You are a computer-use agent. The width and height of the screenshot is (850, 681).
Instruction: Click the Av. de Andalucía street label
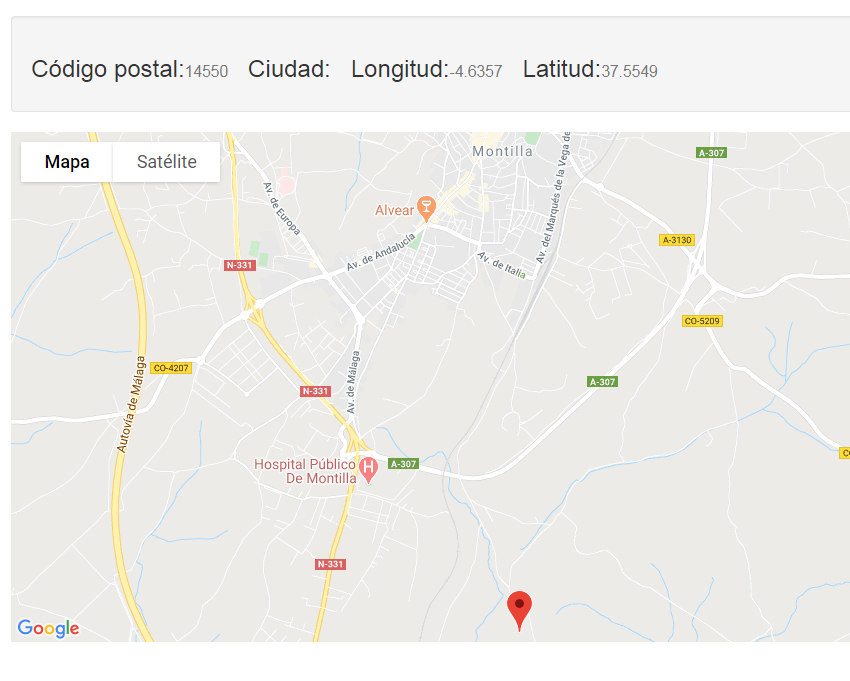coord(381,252)
